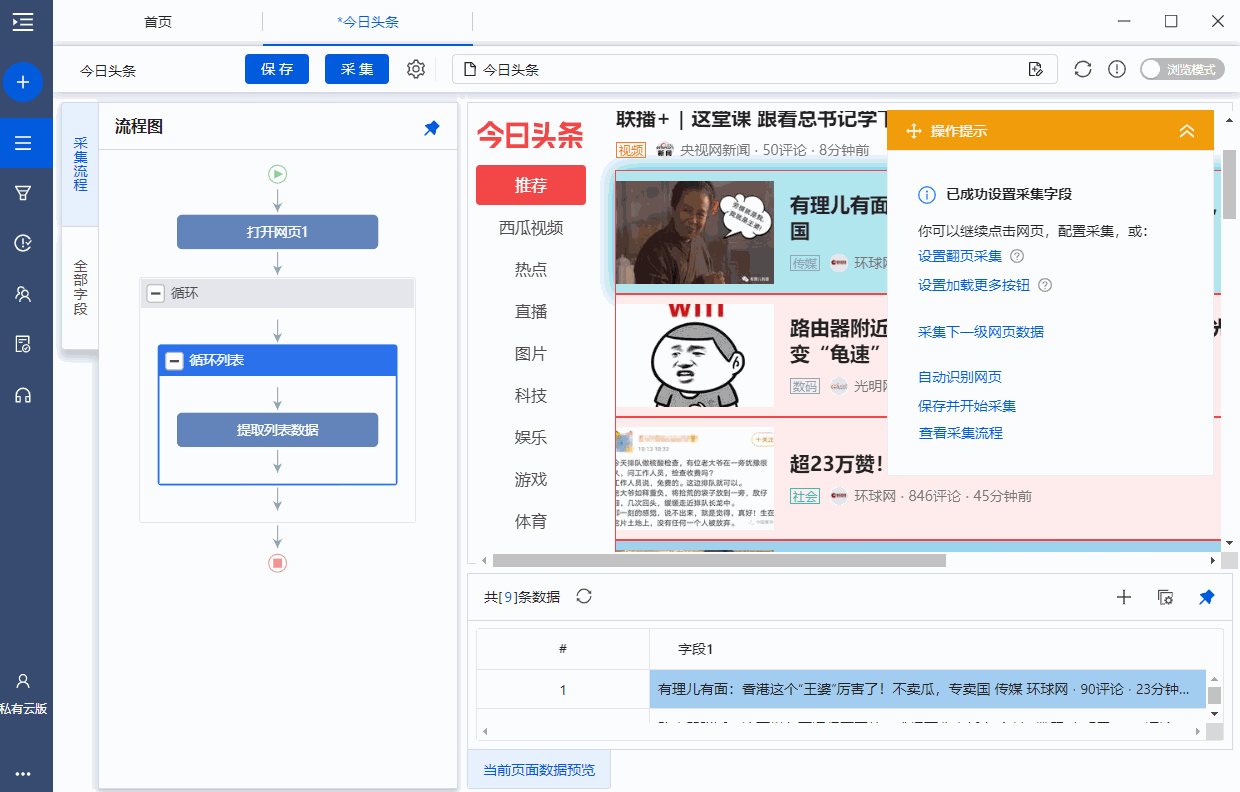
Task: Open the three-dot more options in sidebar
Action: [23, 774]
